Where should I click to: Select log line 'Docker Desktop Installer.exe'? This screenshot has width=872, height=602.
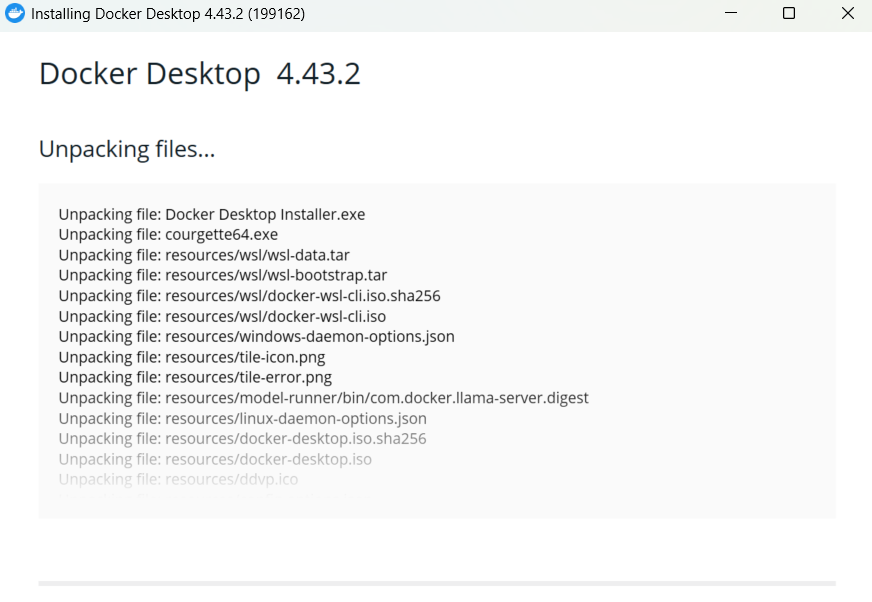click(x=212, y=214)
